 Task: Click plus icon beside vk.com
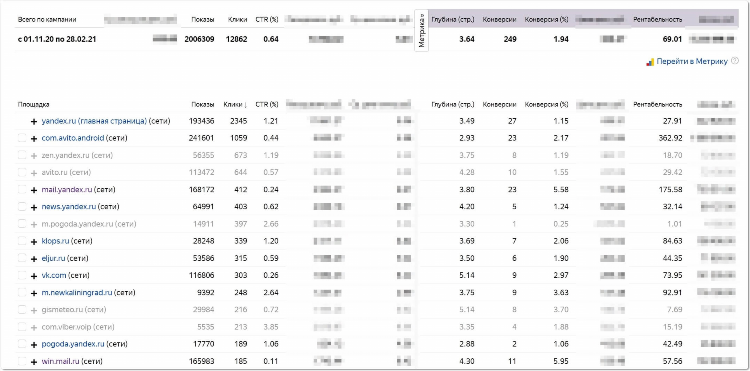click(34, 276)
